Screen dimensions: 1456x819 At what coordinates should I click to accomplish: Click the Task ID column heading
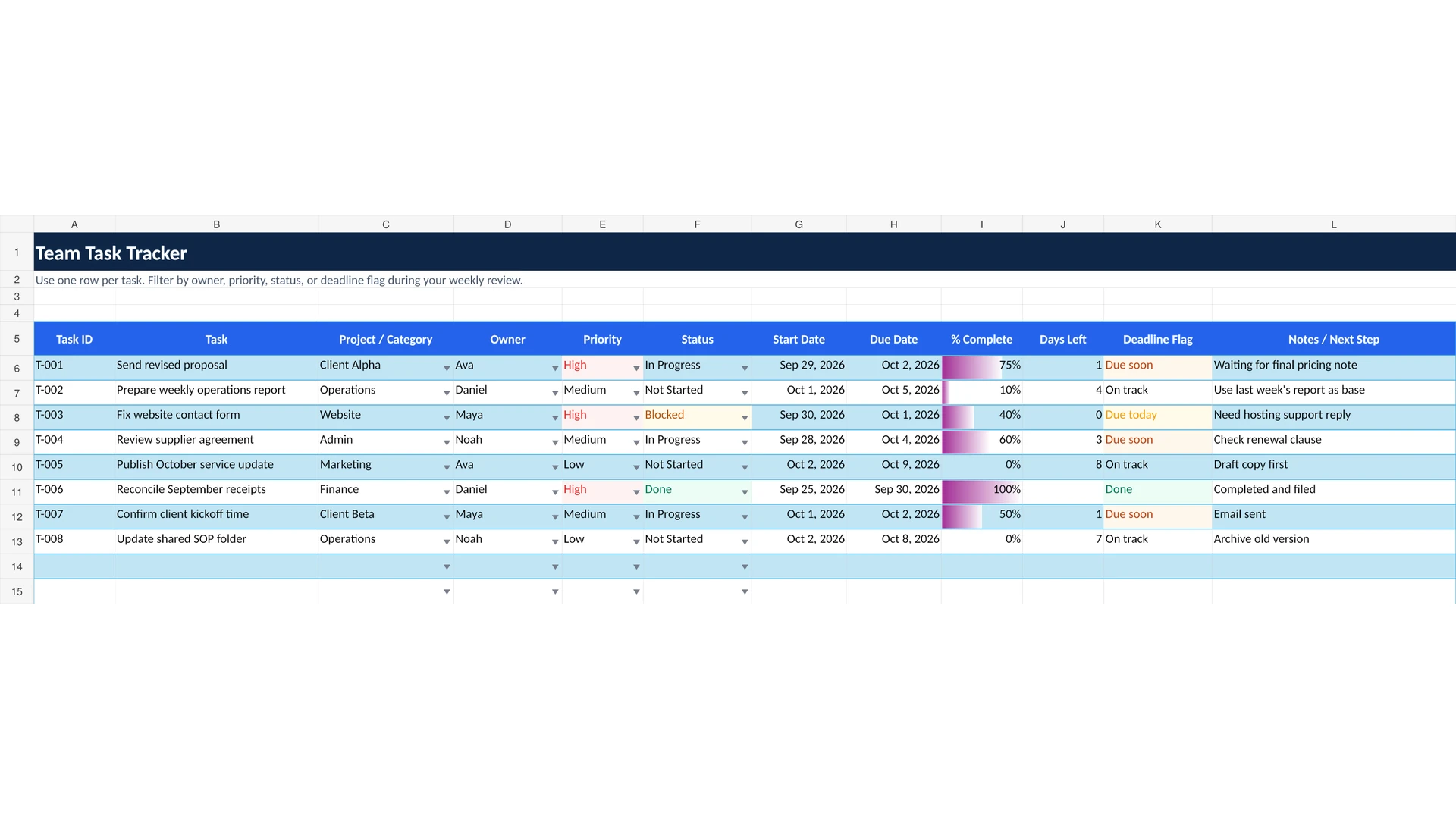[x=74, y=339]
